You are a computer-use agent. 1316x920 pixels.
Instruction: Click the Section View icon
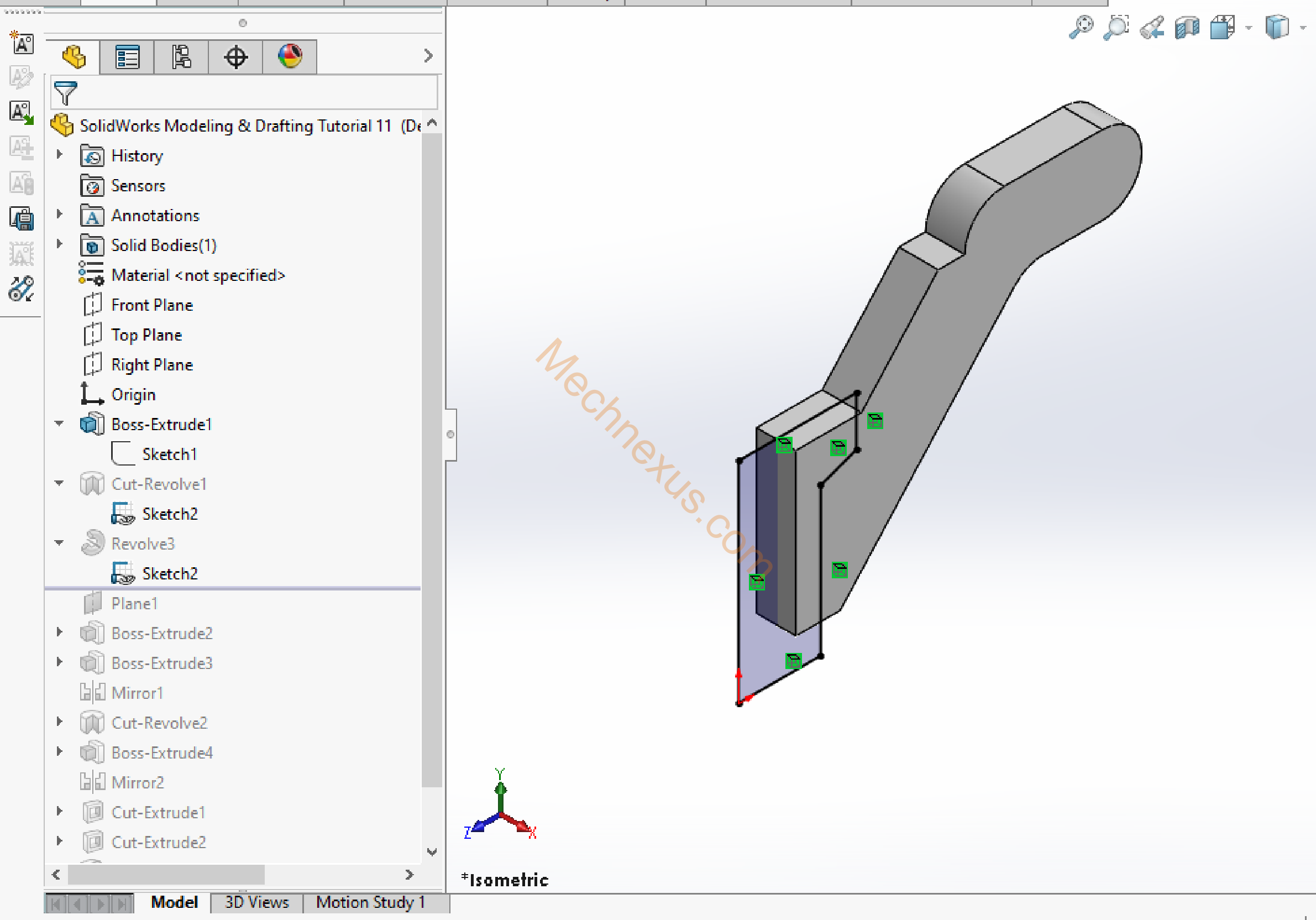tap(1187, 27)
